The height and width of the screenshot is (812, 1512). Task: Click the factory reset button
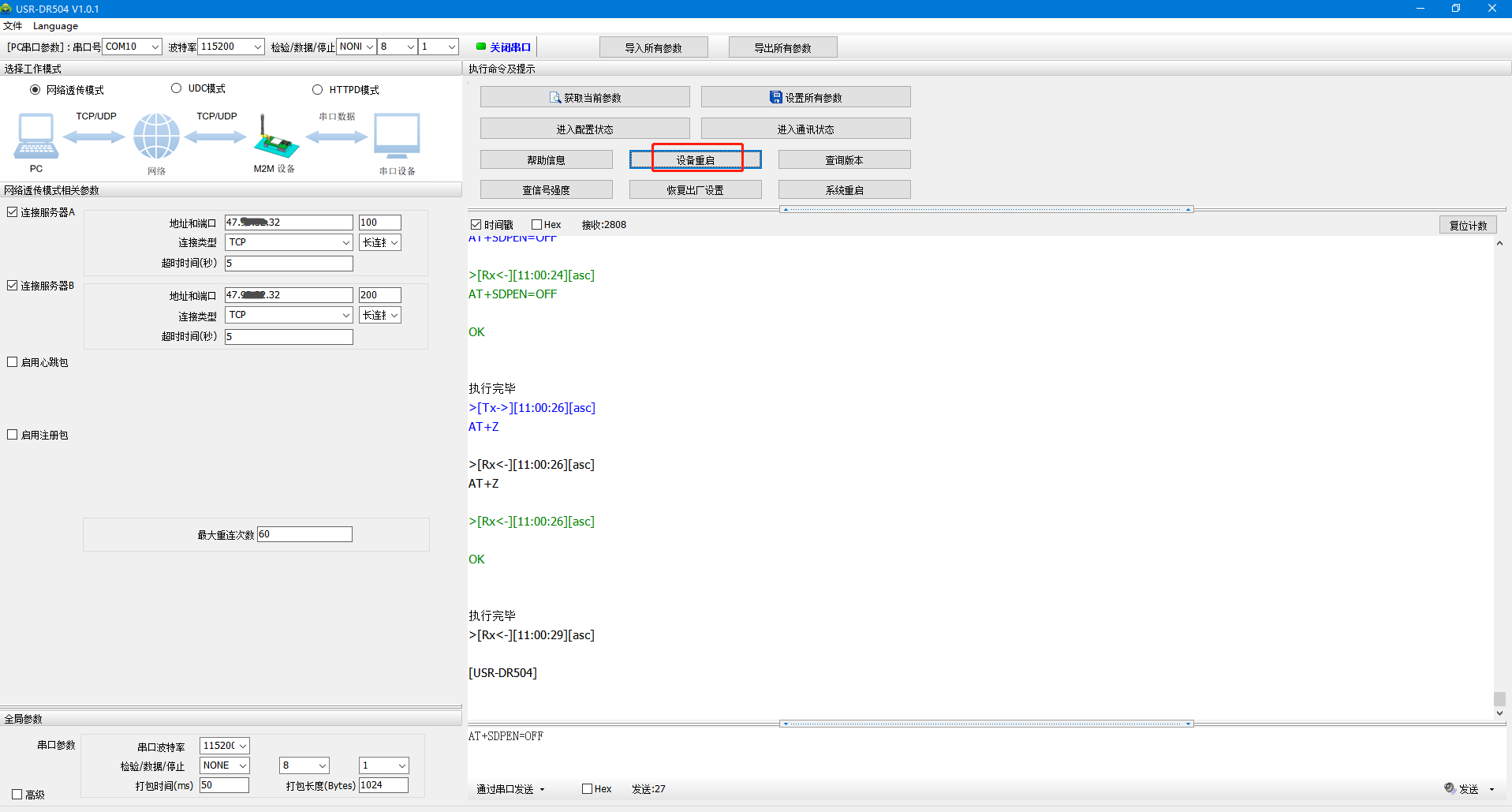[x=695, y=189]
